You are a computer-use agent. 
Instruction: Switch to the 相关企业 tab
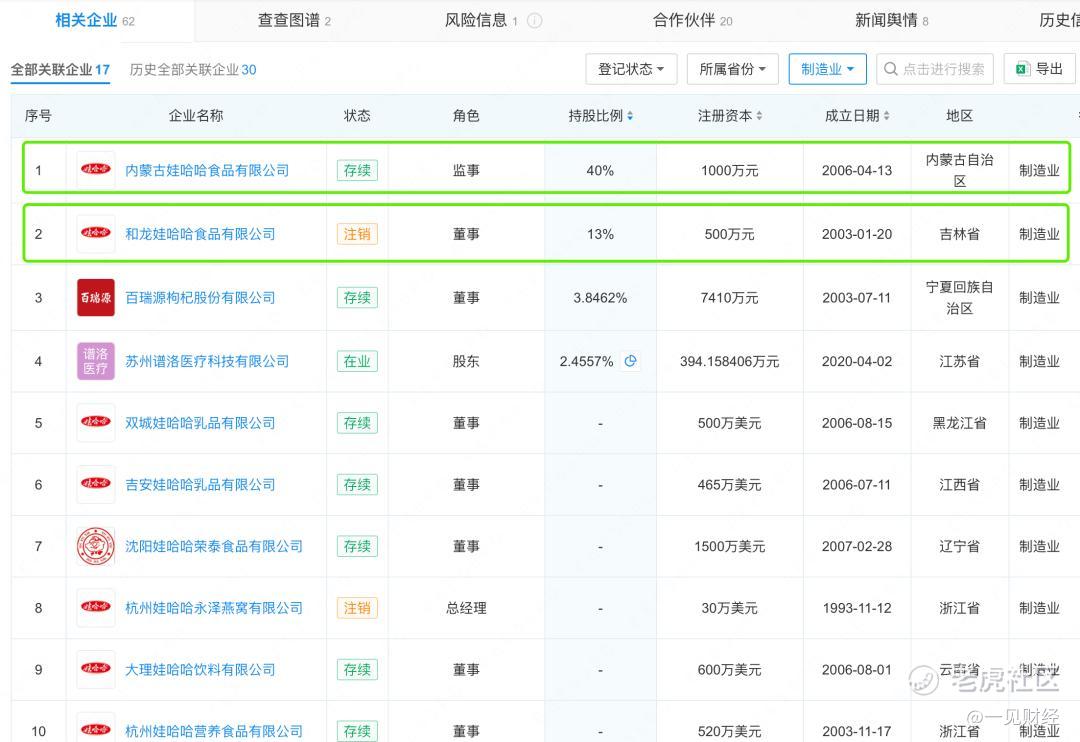[95, 21]
